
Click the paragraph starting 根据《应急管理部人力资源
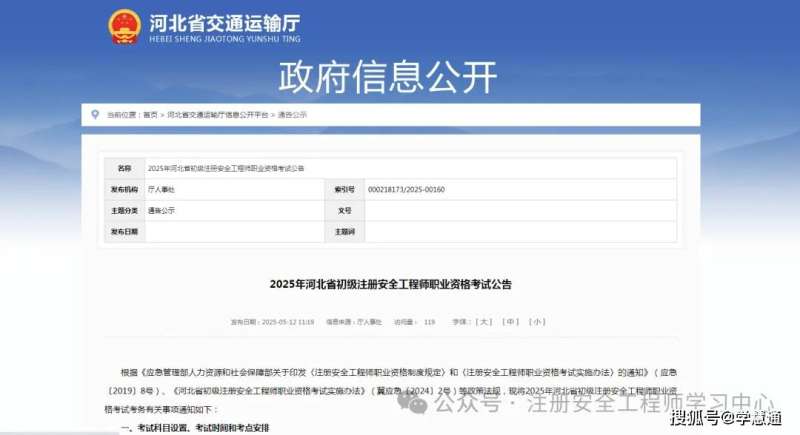point(391,391)
